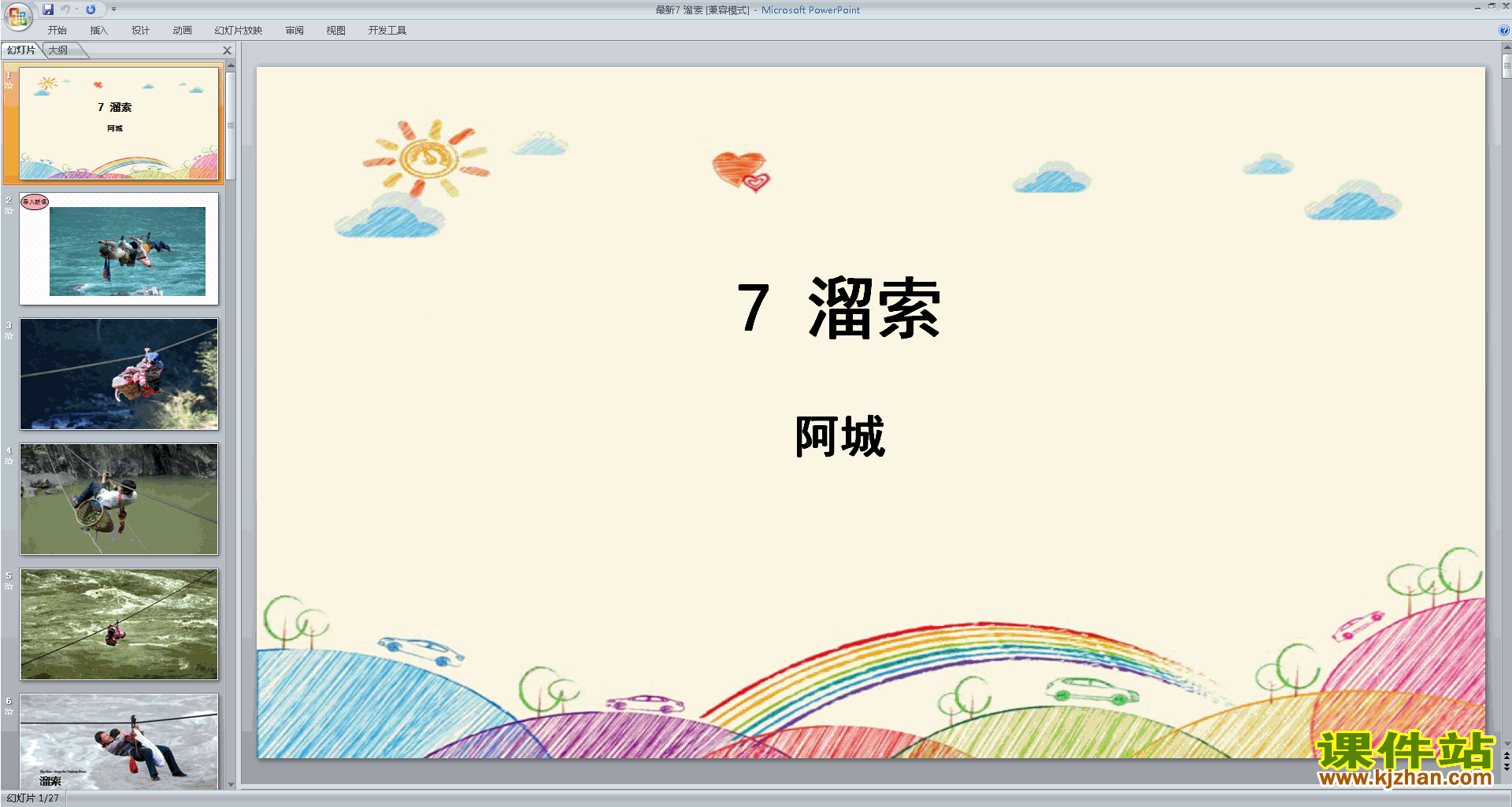Image resolution: width=1512 pixels, height=807 pixels.
Task: Select slide 6 thumbnail labeled 溜索
Action: click(119, 742)
